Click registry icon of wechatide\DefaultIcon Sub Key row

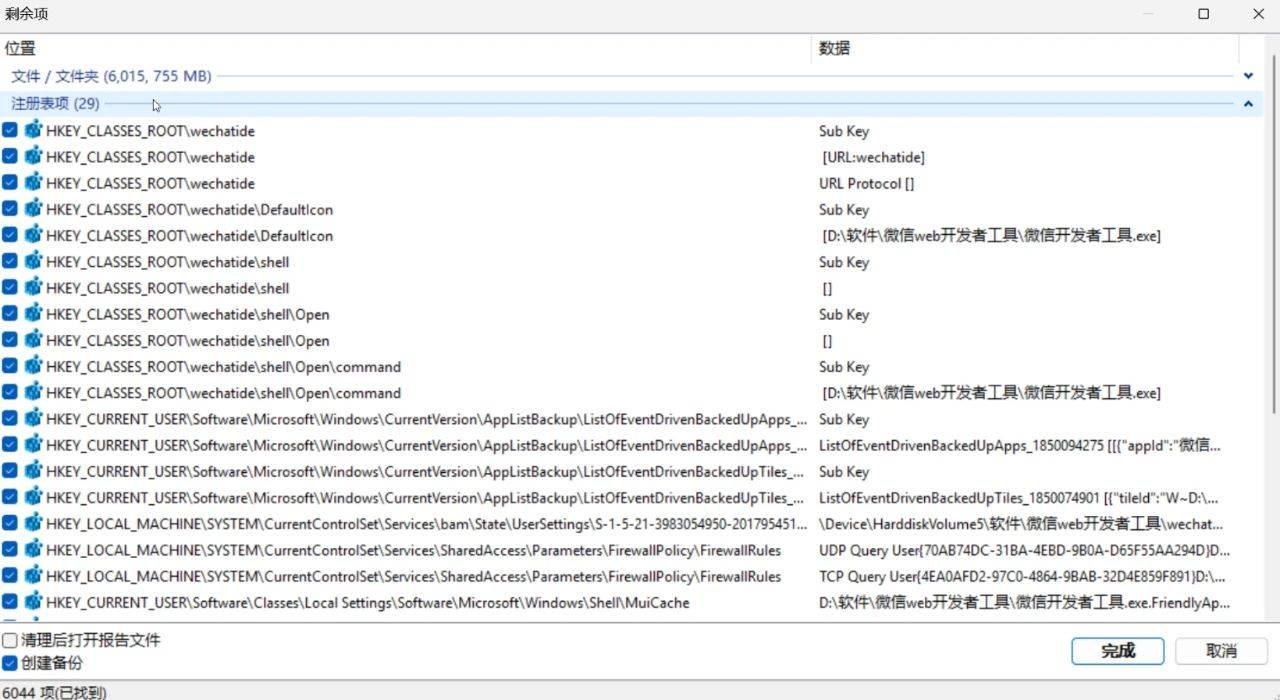click(x=33, y=209)
